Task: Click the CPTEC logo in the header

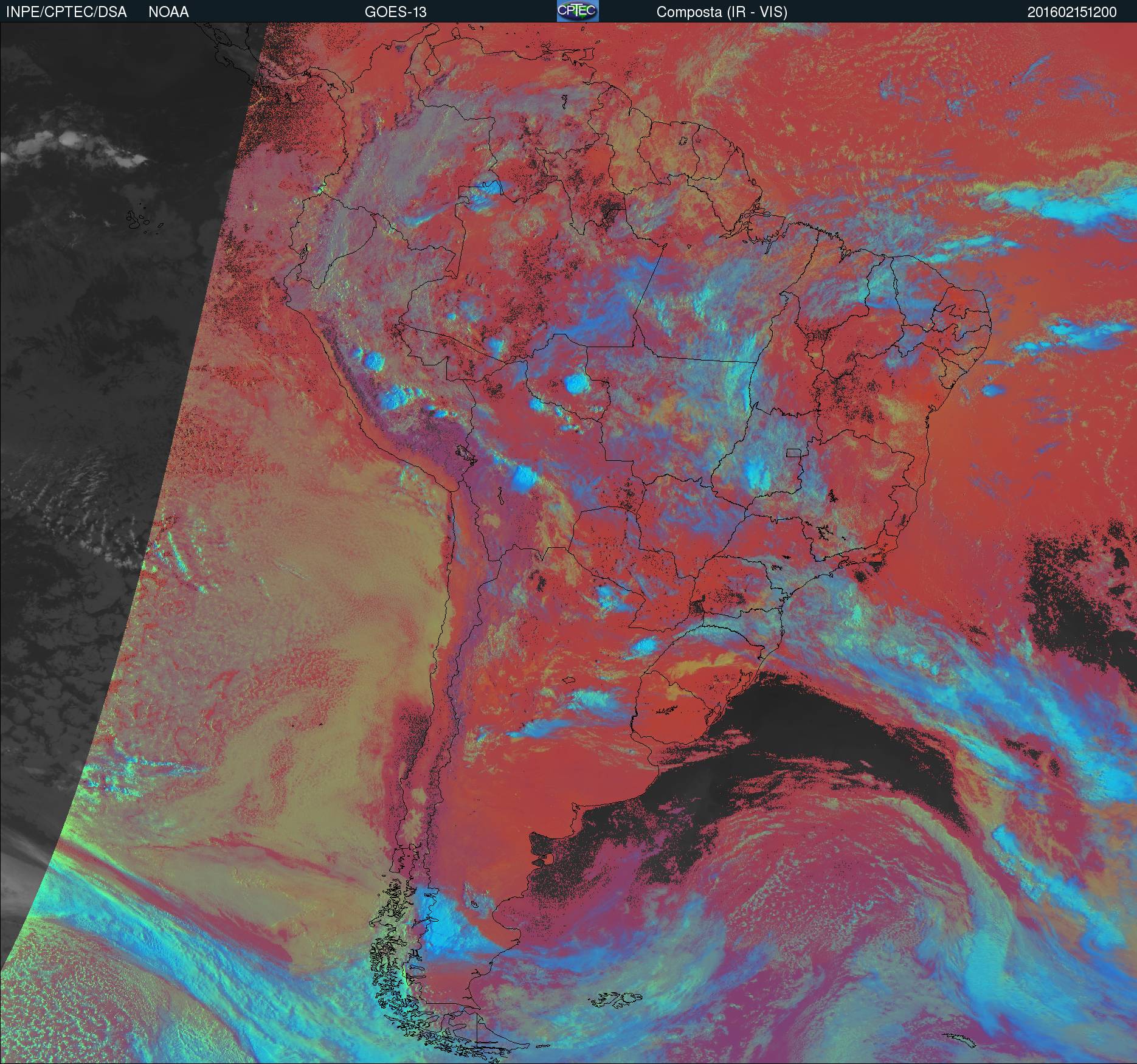Action: [578, 11]
